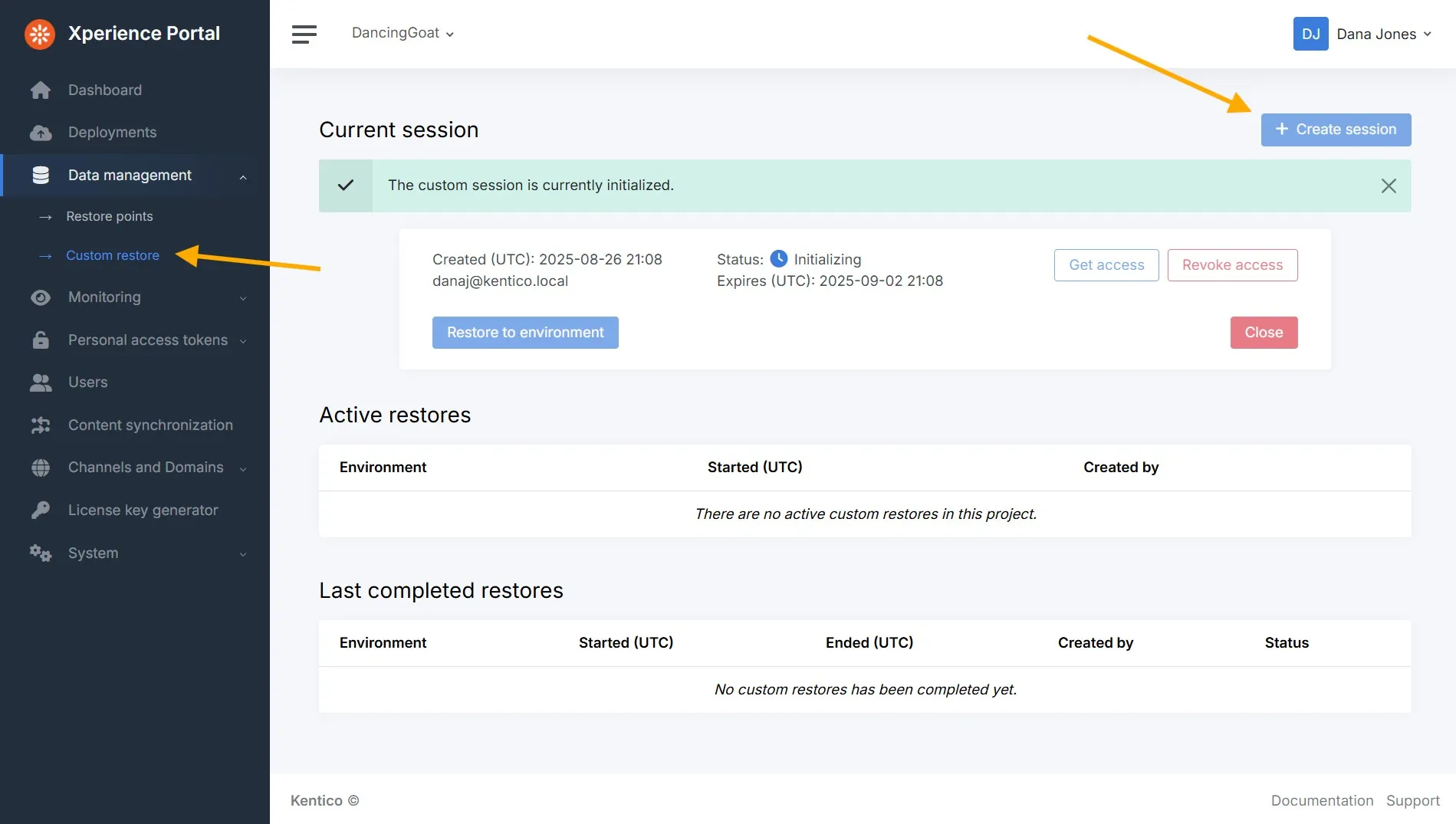Open the Dashboard home icon
1456x824 pixels.
41,90
